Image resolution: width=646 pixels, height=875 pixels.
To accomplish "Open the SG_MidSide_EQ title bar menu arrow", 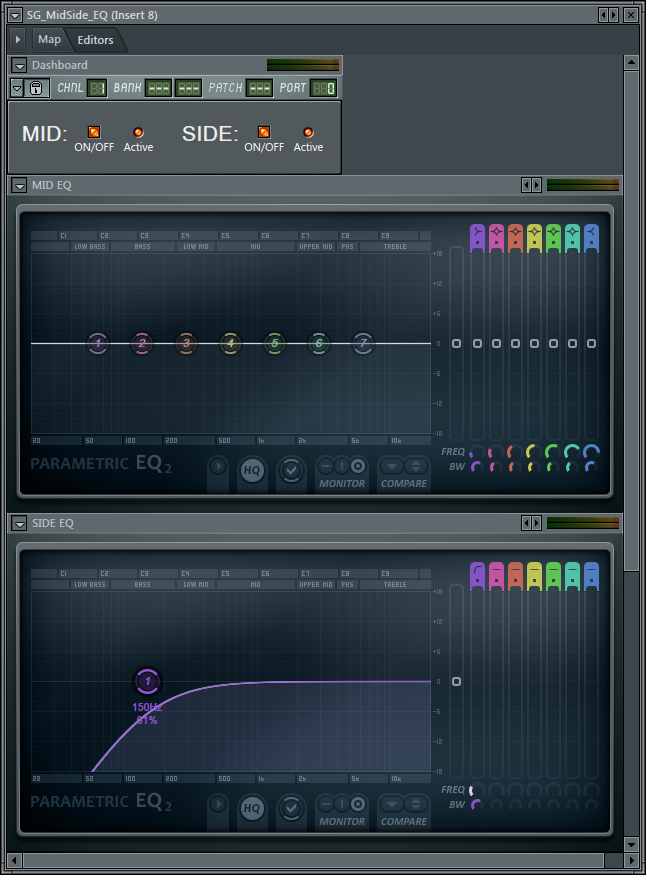I will click(15, 15).
